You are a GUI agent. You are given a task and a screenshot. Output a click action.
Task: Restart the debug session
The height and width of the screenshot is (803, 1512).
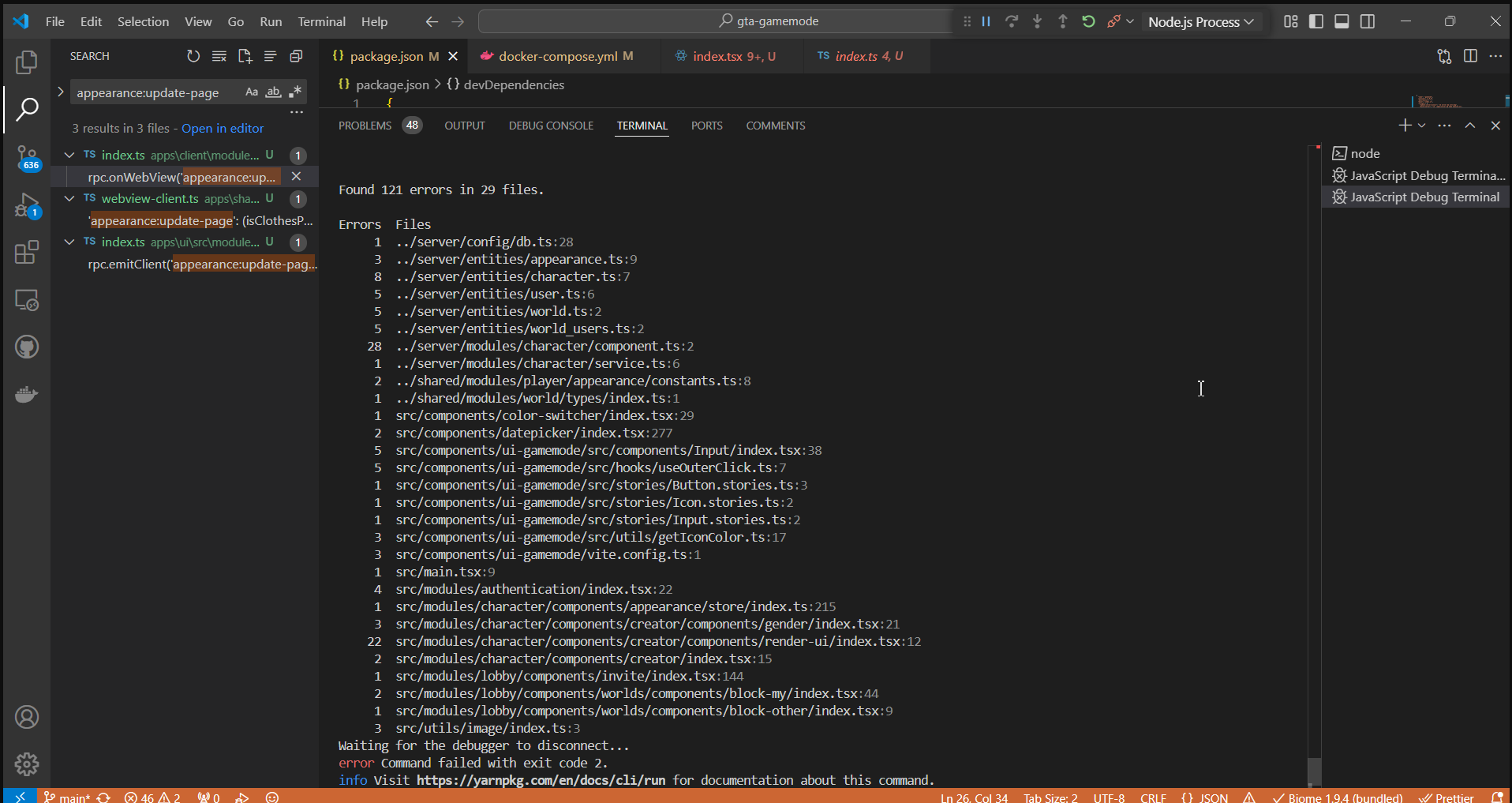click(1088, 21)
